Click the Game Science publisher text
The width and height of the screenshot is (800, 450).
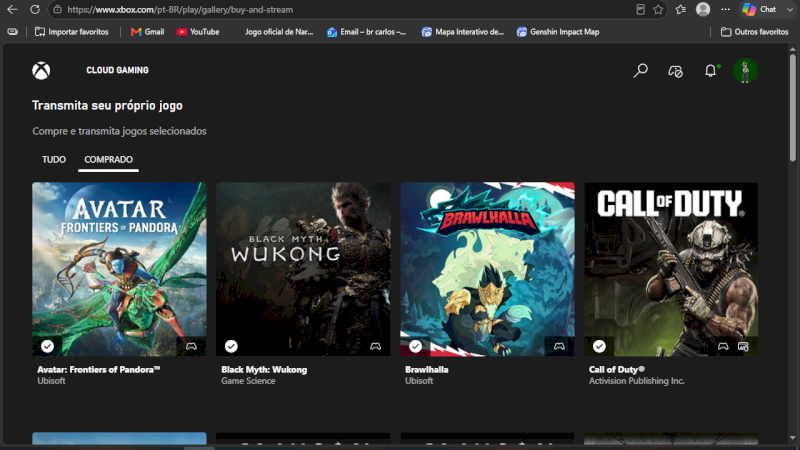pos(248,381)
